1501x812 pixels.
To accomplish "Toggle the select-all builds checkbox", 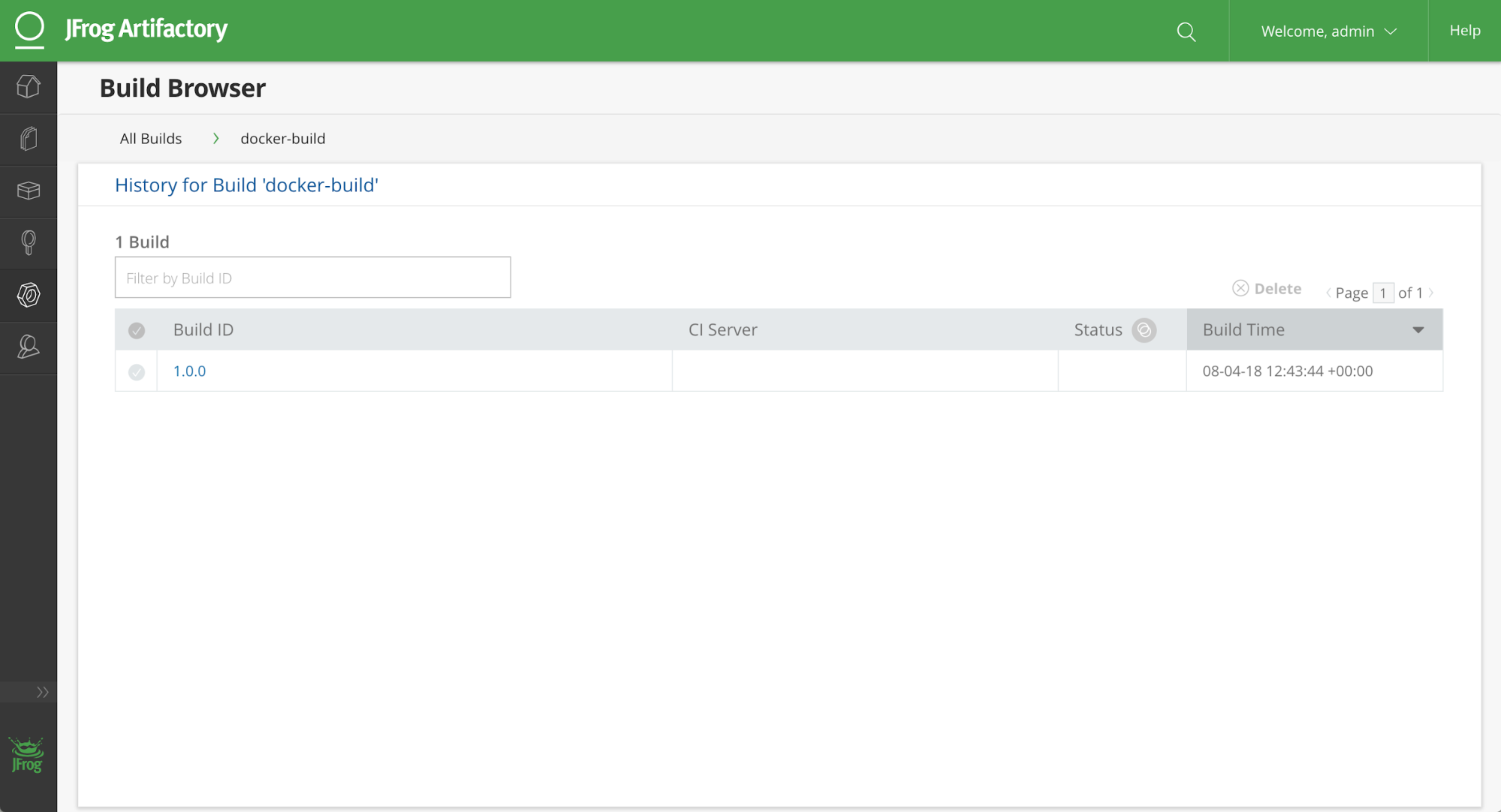I will pyautogui.click(x=136, y=329).
